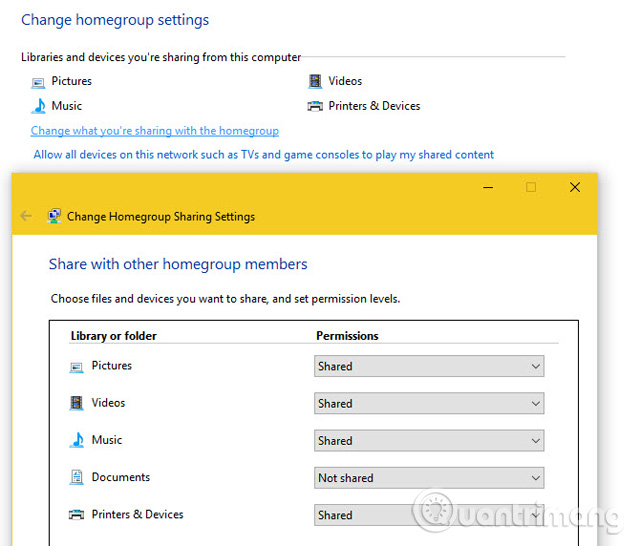Click the Videos film icon in table

(x=76, y=403)
